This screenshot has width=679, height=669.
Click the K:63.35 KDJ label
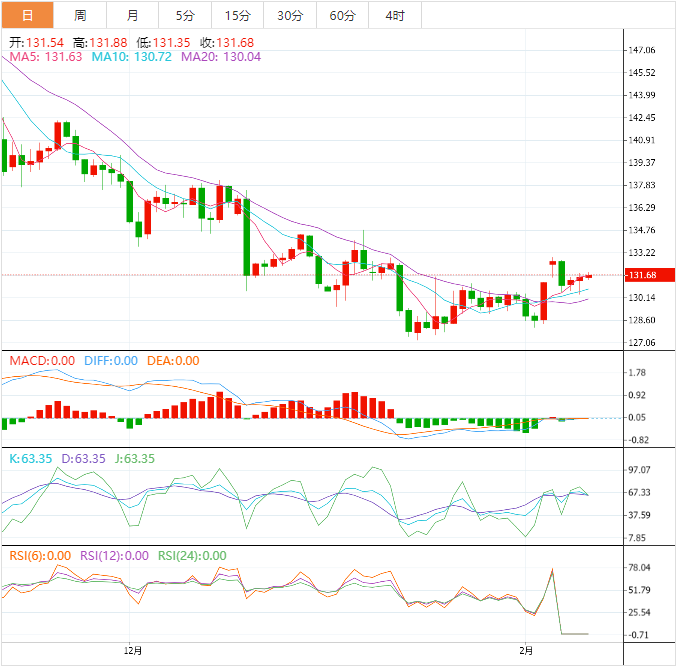click(x=30, y=459)
